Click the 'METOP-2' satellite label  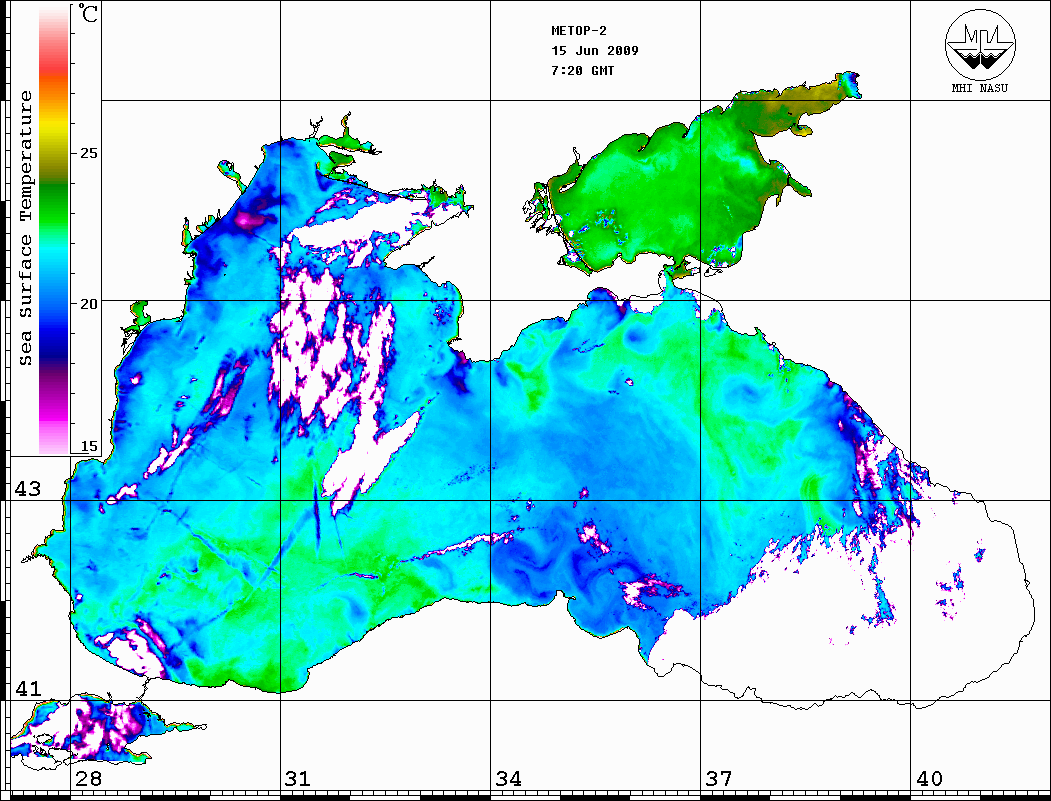click(578, 31)
